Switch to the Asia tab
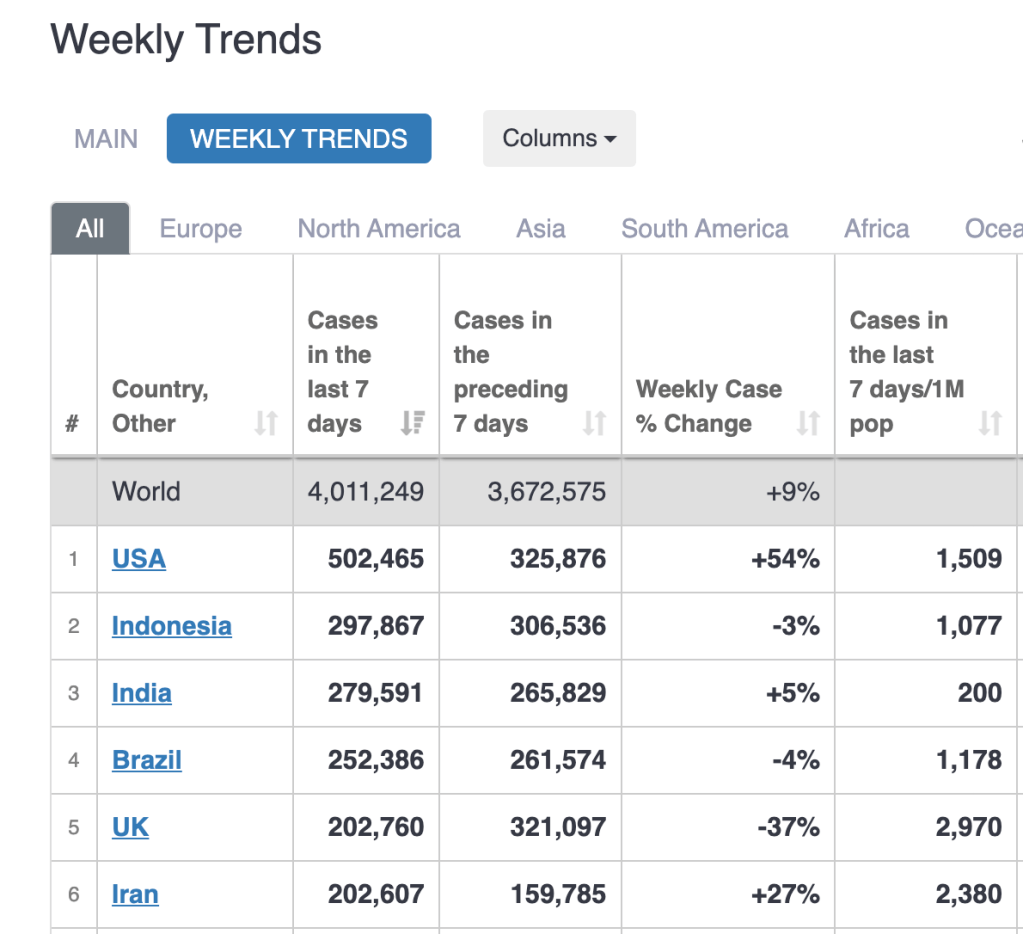Image resolution: width=1023 pixels, height=934 pixels. point(541,229)
